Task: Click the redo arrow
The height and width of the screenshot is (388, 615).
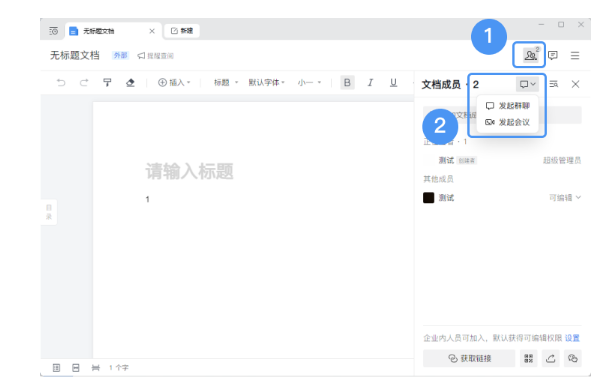Action: [x=84, y=82]
